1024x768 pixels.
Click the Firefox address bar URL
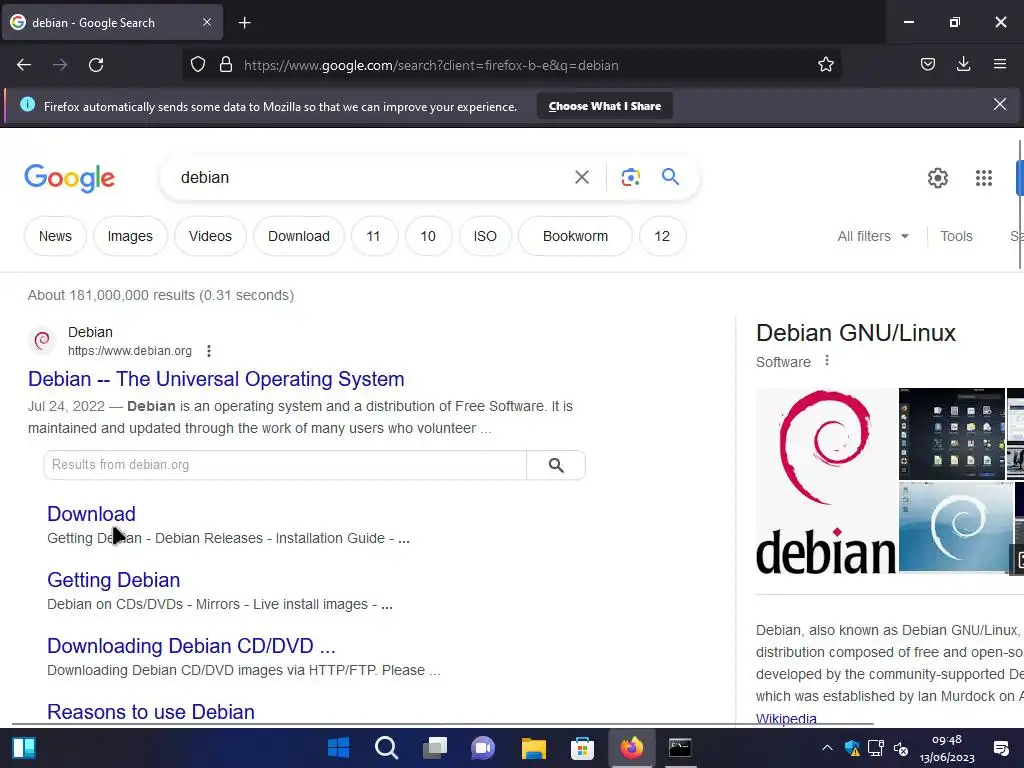[431, 65]
